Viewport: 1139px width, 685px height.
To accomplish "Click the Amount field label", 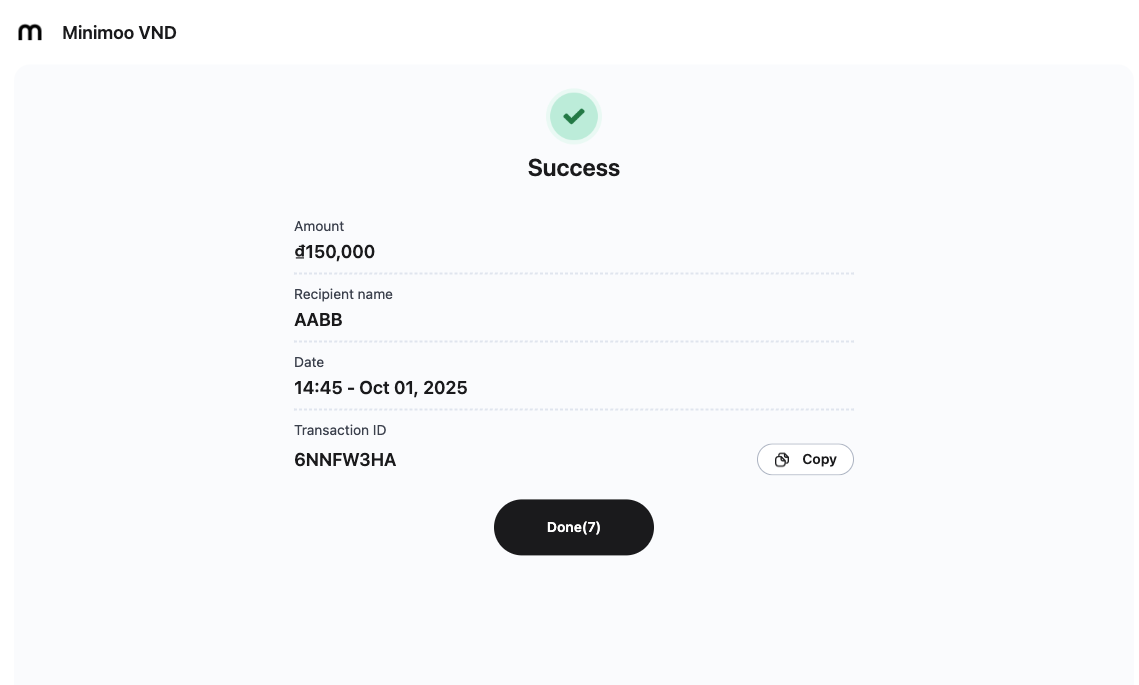I will point(318,226).
